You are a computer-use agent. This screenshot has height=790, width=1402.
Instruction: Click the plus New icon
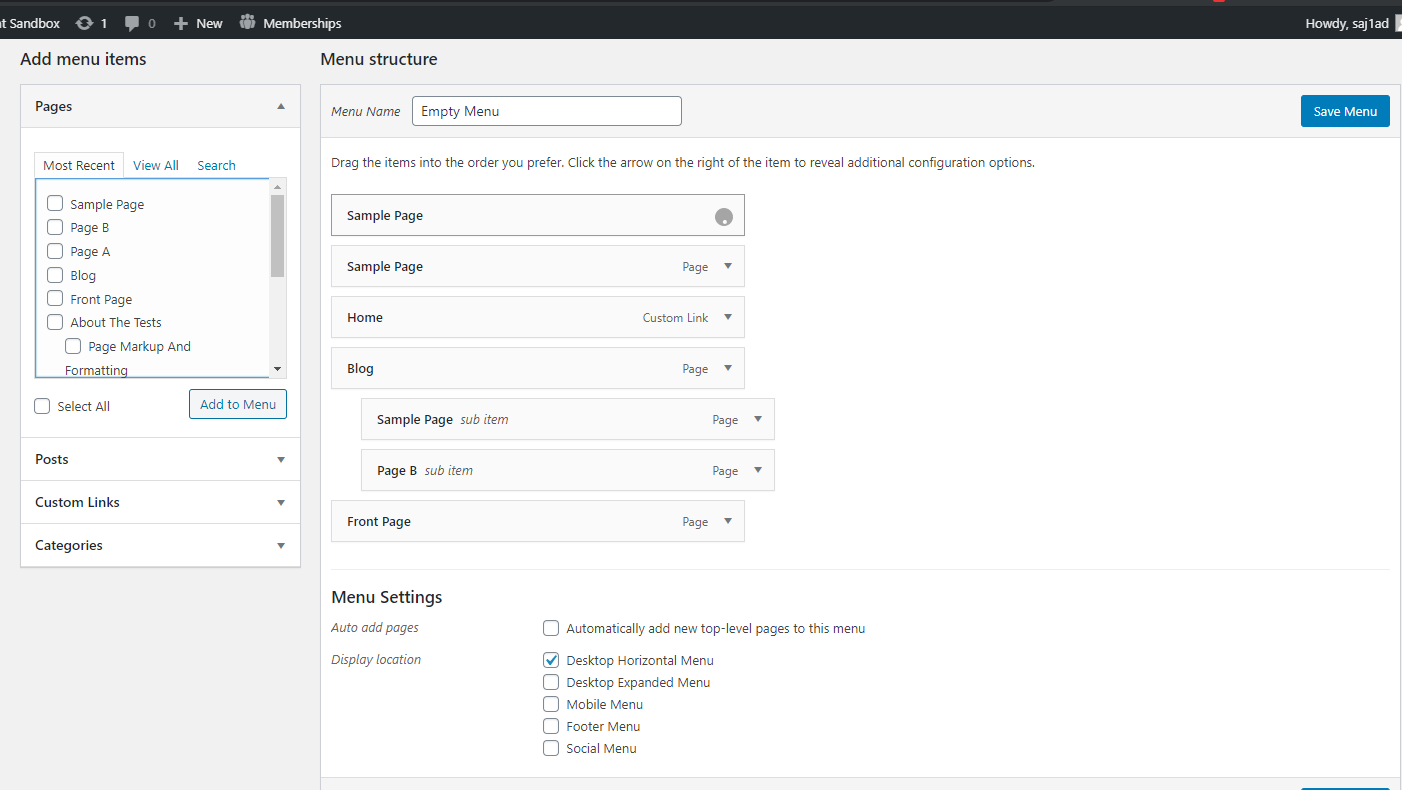(181, 23)
